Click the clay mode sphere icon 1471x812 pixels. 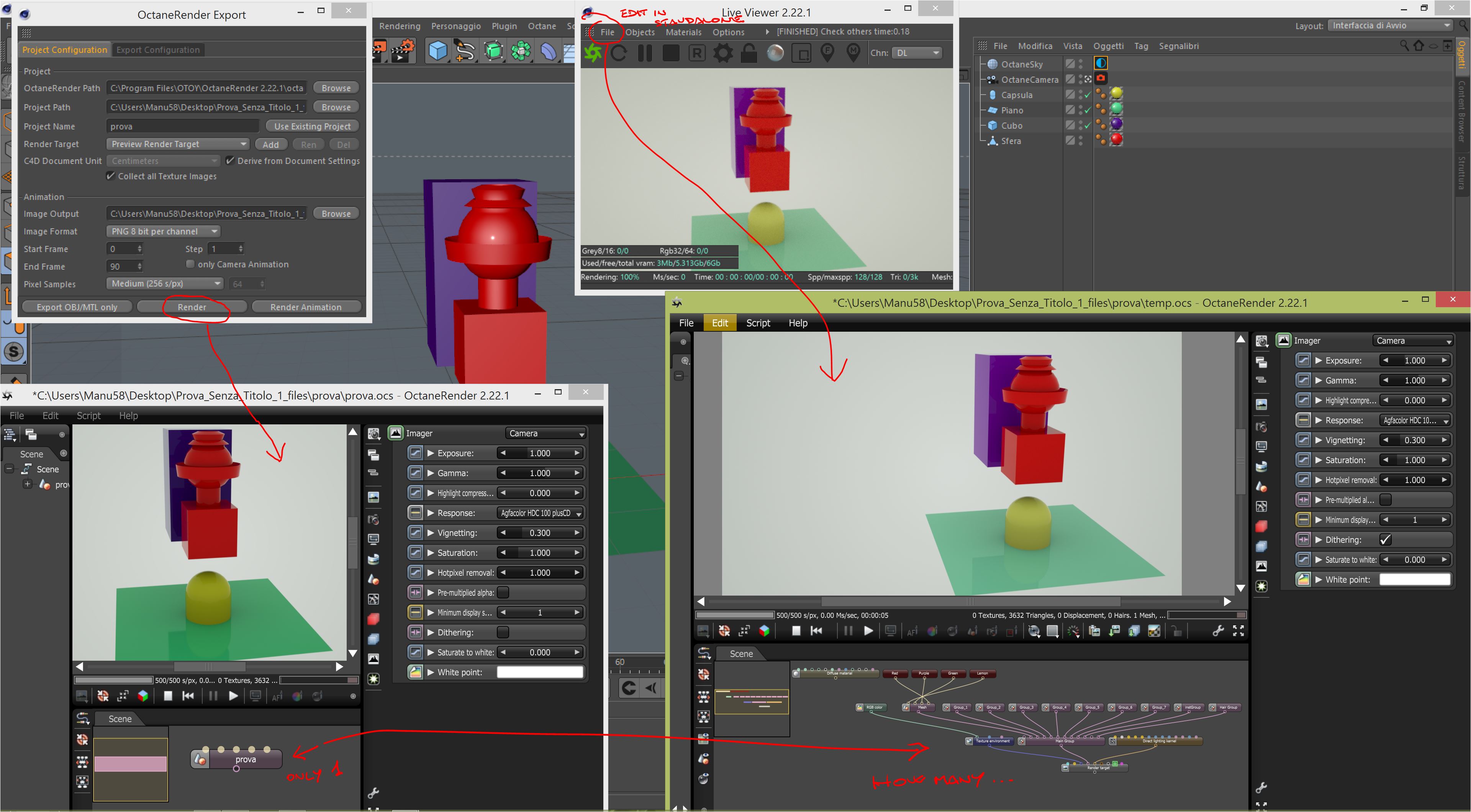point(775,53)
